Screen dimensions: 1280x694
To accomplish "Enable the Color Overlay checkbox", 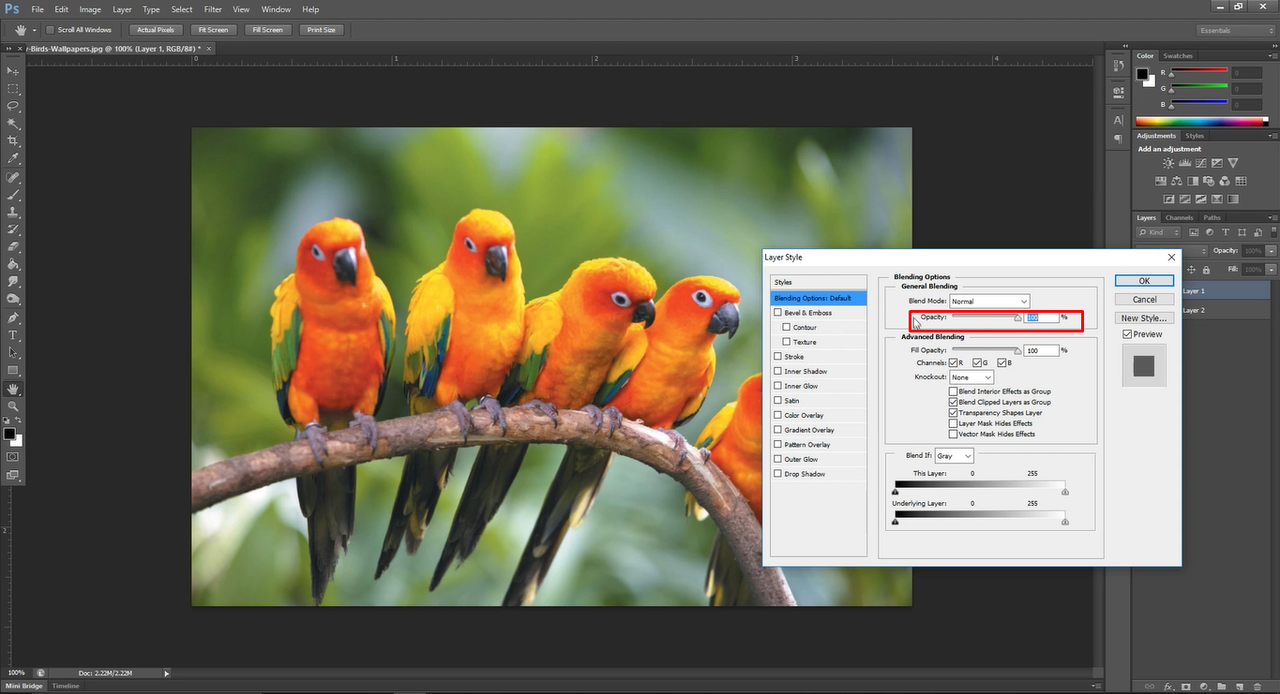I will pyautogui.click(x=778, y=415).
